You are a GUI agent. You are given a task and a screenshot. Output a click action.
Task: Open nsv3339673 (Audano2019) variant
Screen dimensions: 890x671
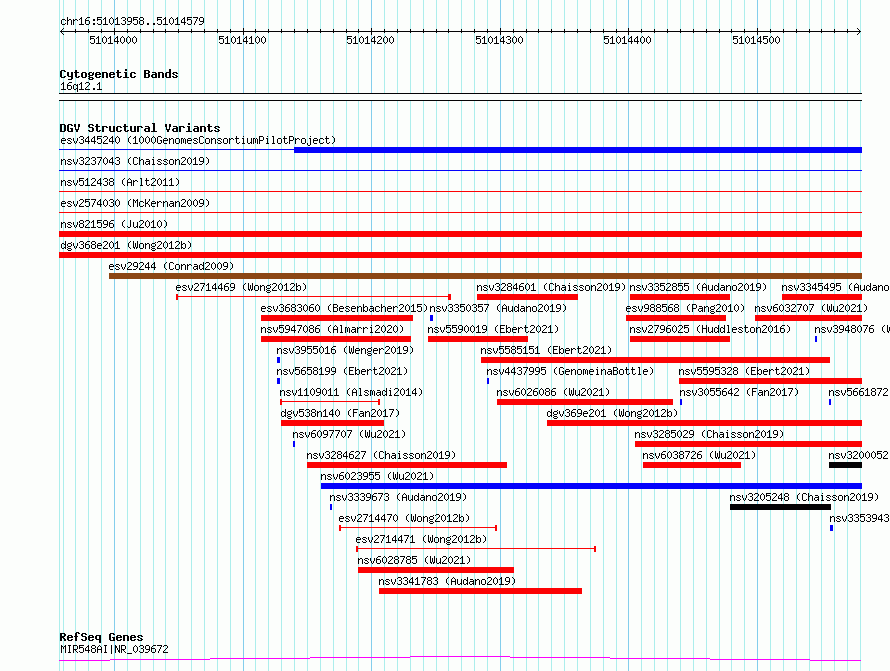pos(398,497)
